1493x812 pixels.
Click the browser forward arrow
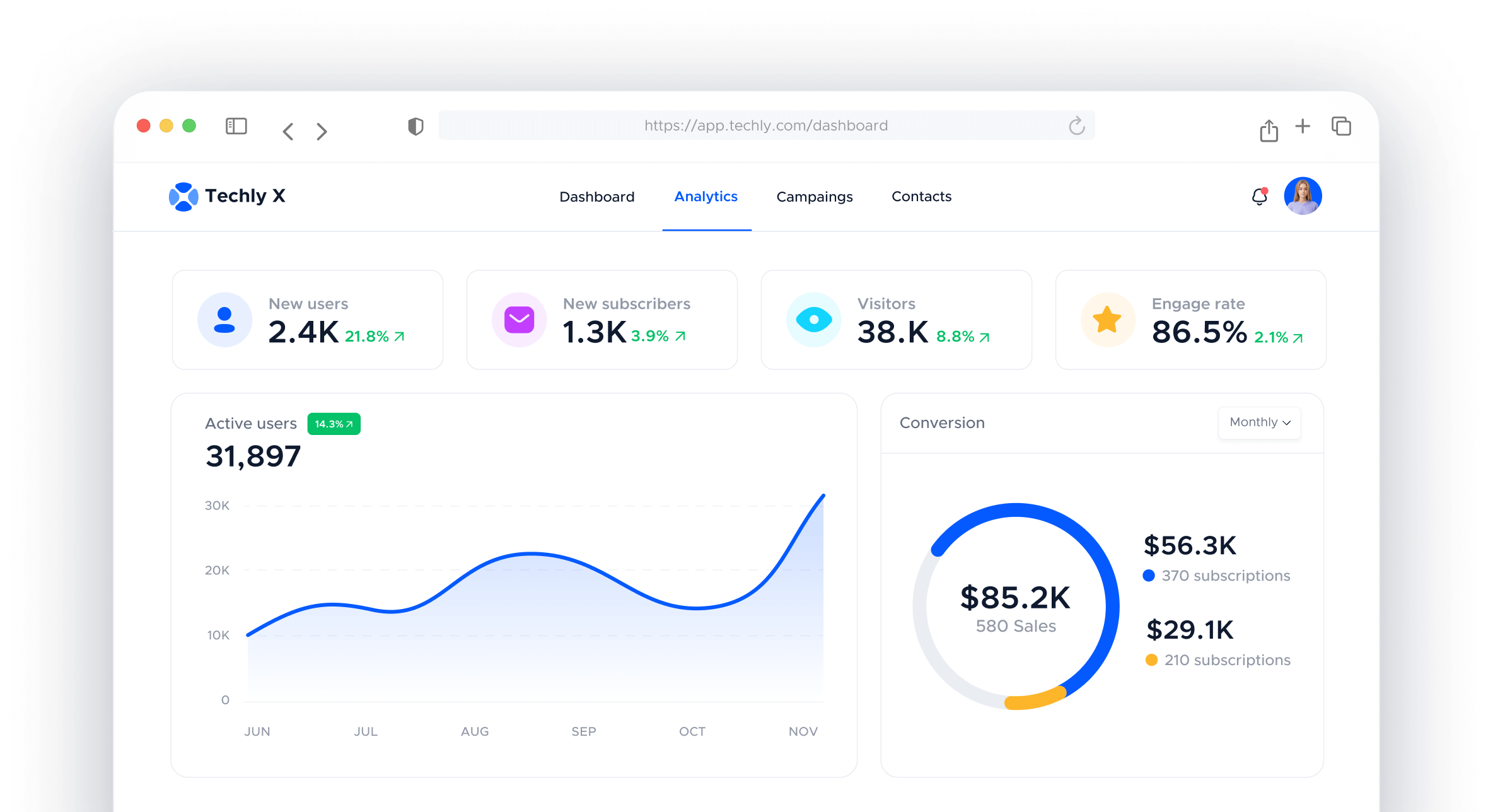click(322, 131)
